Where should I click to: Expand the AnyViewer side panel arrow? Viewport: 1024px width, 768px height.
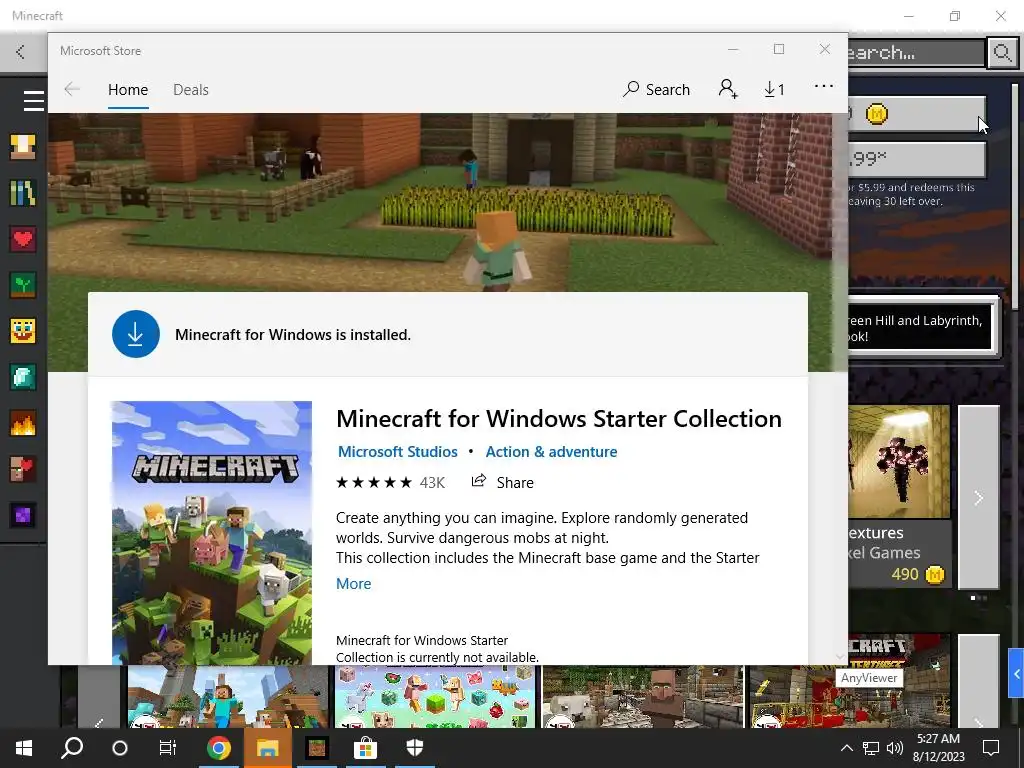coord(1016,673)
